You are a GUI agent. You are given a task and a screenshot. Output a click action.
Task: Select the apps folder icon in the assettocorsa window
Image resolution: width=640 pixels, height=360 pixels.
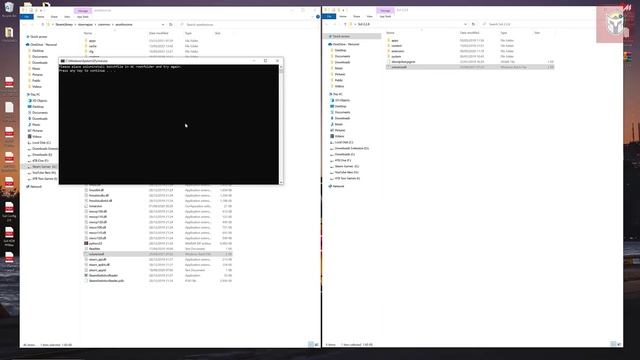click(x=87, y=41)
